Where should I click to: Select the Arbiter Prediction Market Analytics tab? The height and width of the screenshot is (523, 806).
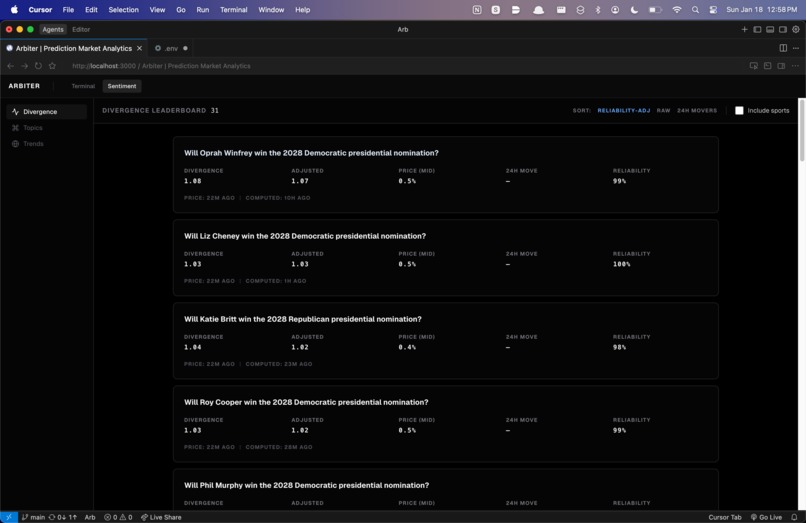tap(74, 48)
